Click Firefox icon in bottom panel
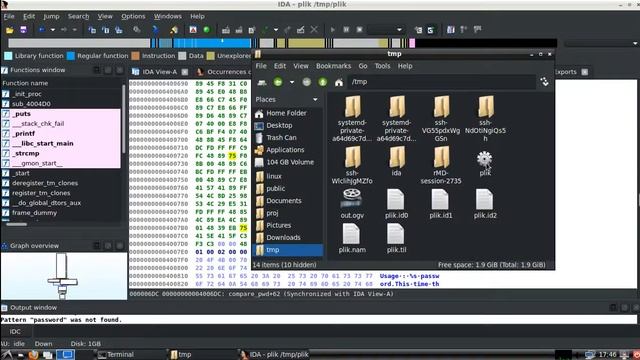 (33, 355)
